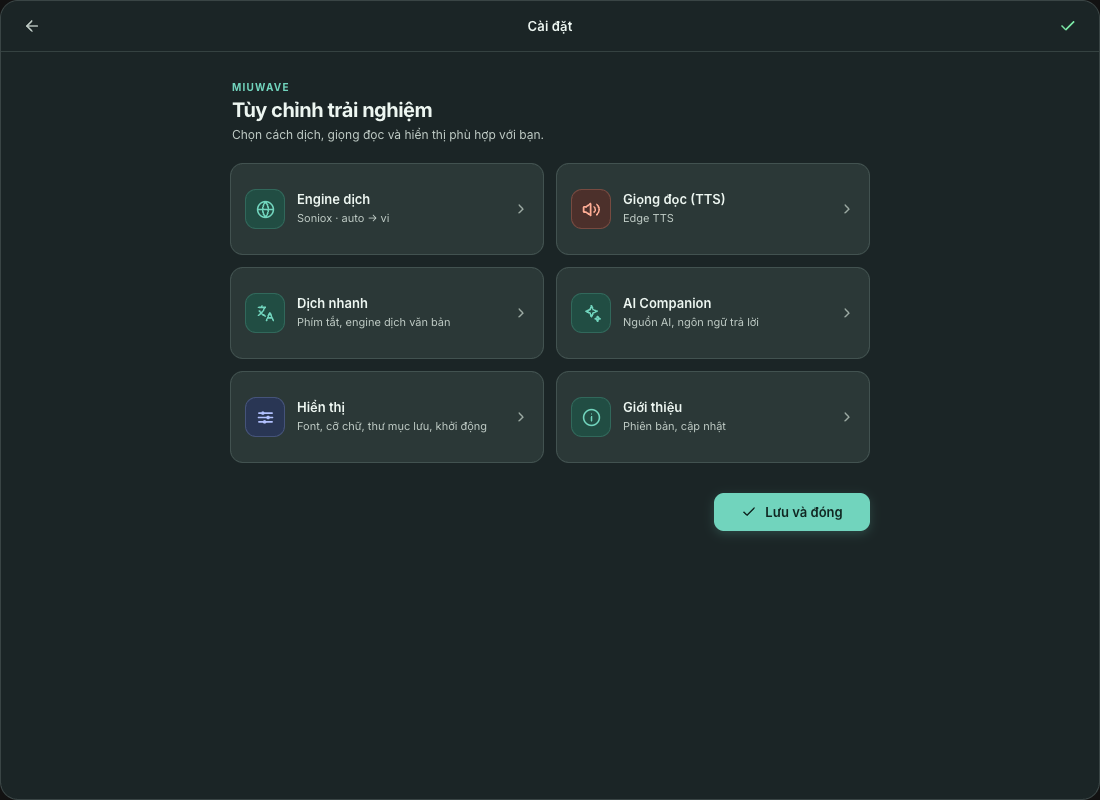The height and width of the screenshot is (800, 1100).
Task: Click 'Phiên bản, cập nhật' subtitle
Action: click(x=674, y=426)
